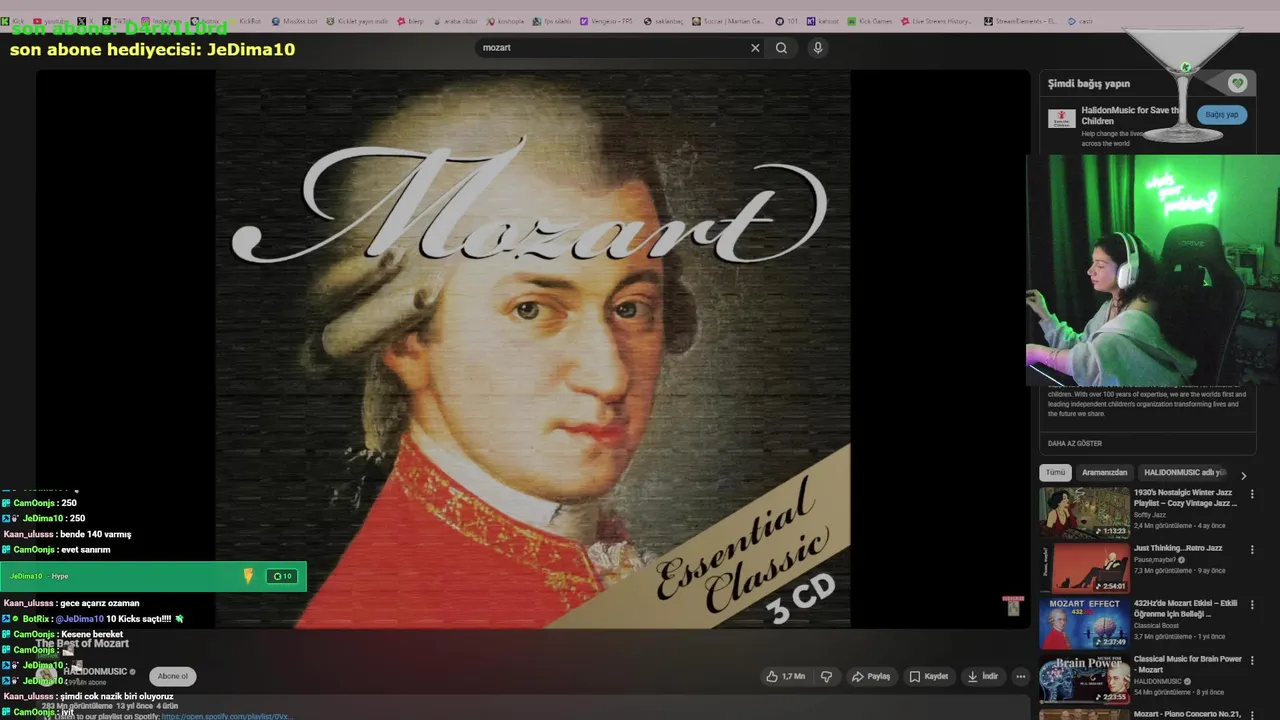The width and height of the screenshot is (1280, 720).
Task: Open menu for 432Hz'de Mozart Etkisi video
Action: coord(1251,605)
